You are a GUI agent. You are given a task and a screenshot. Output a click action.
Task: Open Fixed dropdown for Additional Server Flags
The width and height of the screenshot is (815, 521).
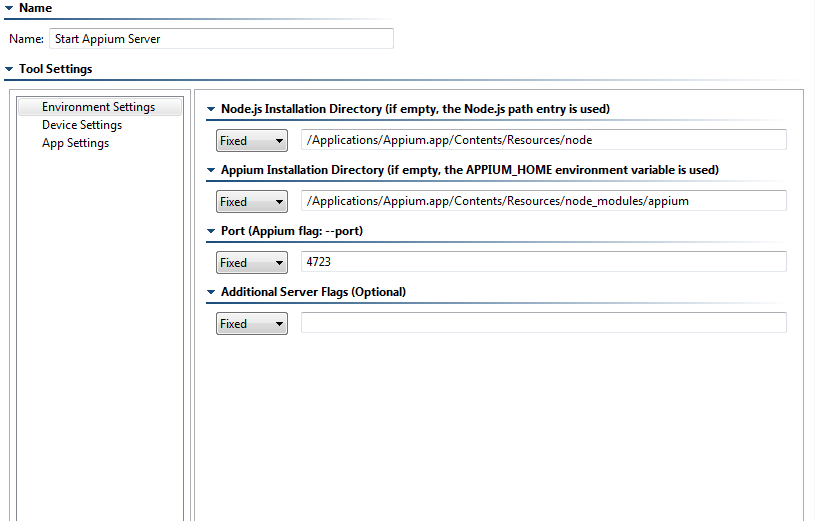252,323
